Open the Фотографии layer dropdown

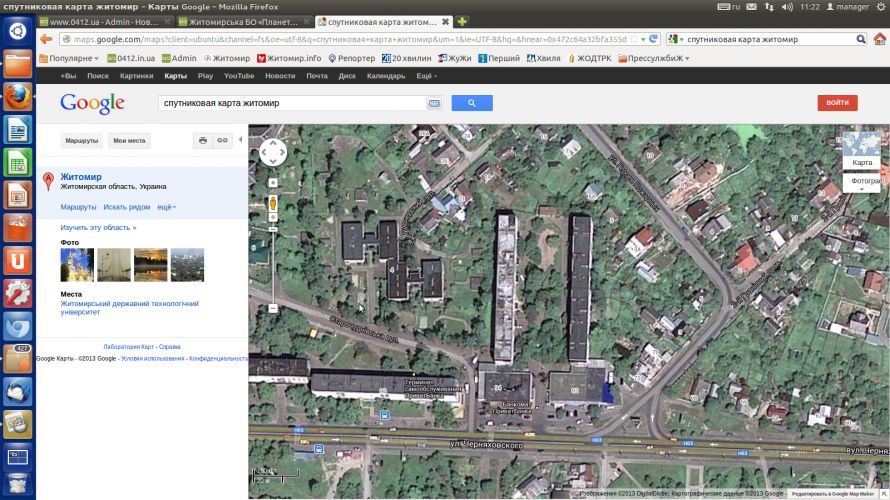tap(862, 183)
